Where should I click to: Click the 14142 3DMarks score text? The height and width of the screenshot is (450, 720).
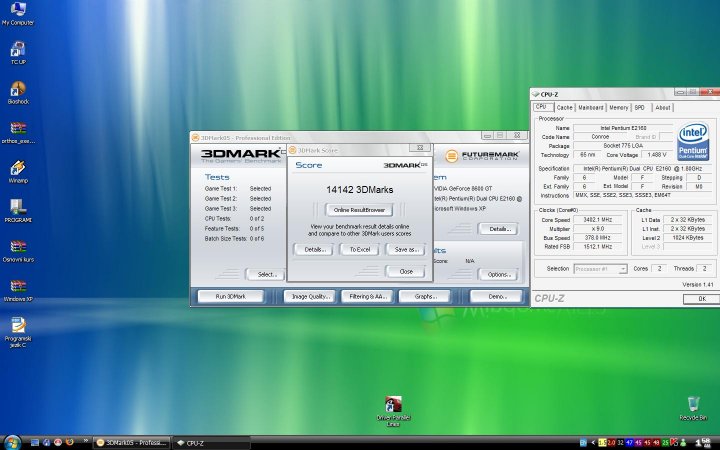point(360,190)
